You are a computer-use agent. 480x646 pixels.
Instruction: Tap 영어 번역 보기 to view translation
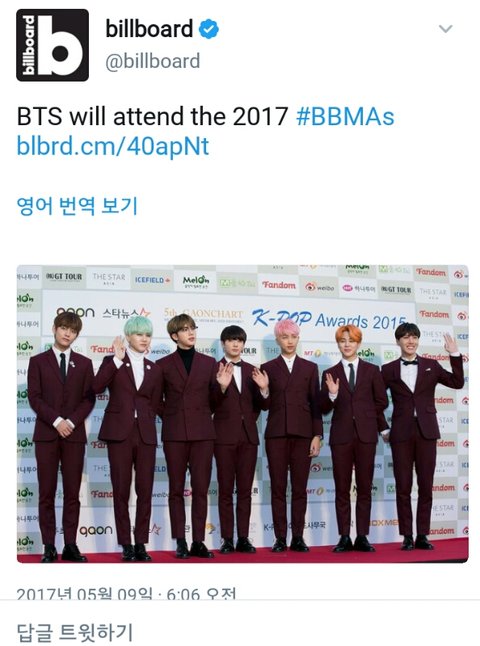(x=77, y=206)
